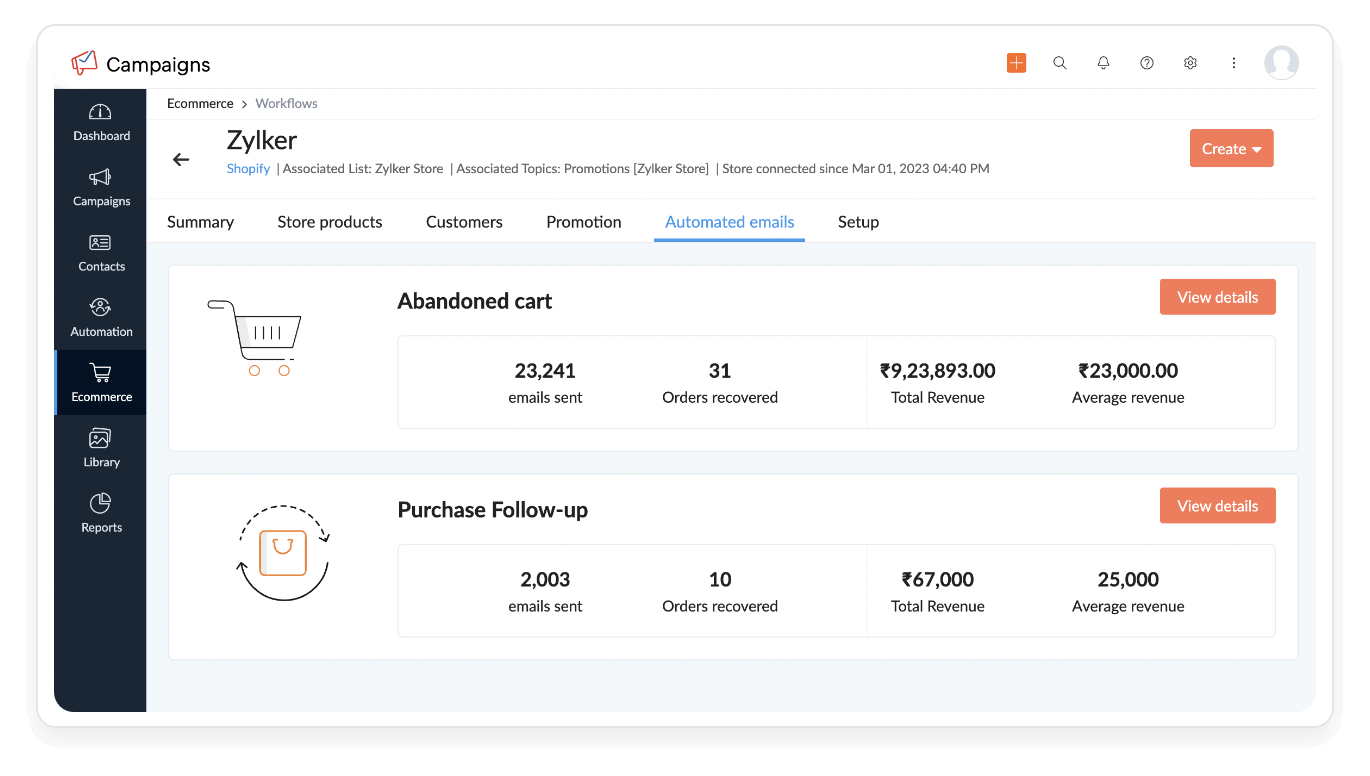This screenshot has width=1370, height=776.
Task: Expand the Create dropdown button
Action: 1231,148
